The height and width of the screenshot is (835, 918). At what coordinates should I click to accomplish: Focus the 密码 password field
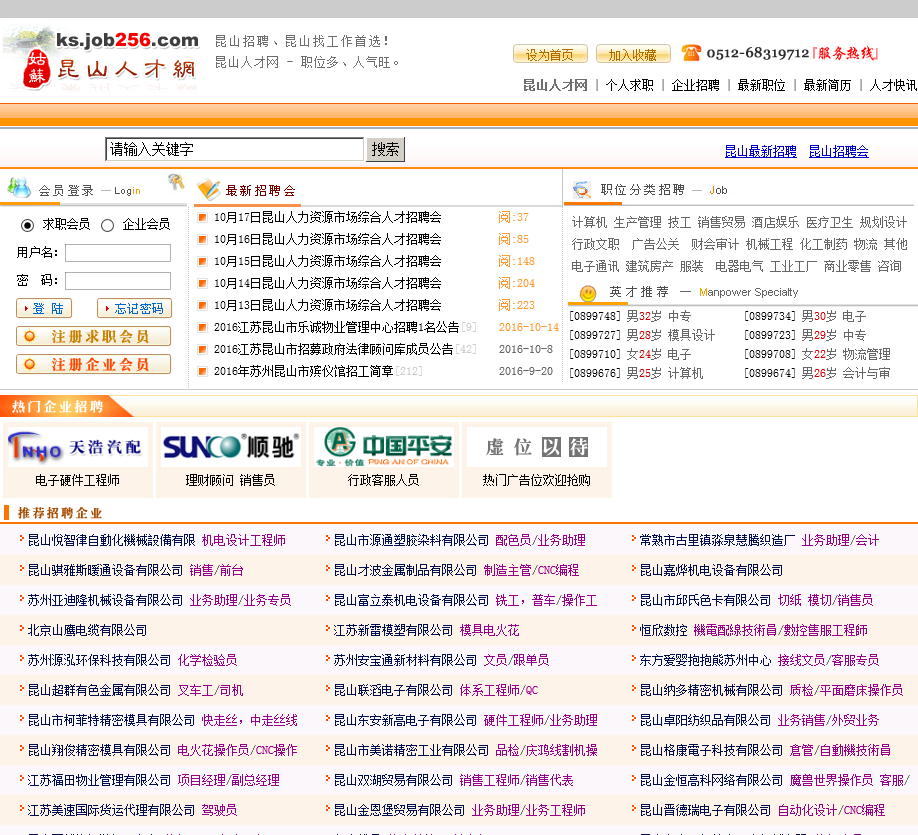[x=118, y=281]
